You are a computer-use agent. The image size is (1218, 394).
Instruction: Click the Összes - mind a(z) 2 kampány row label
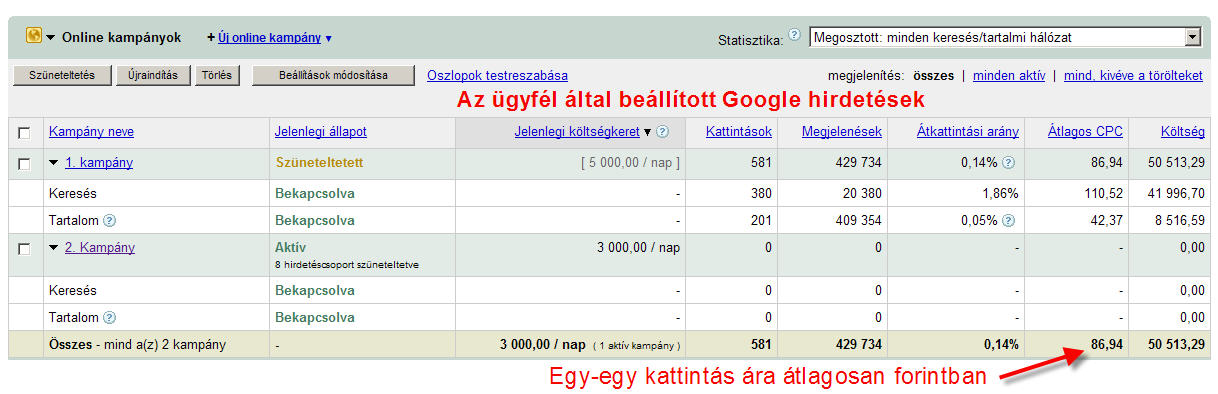point(138,345)
